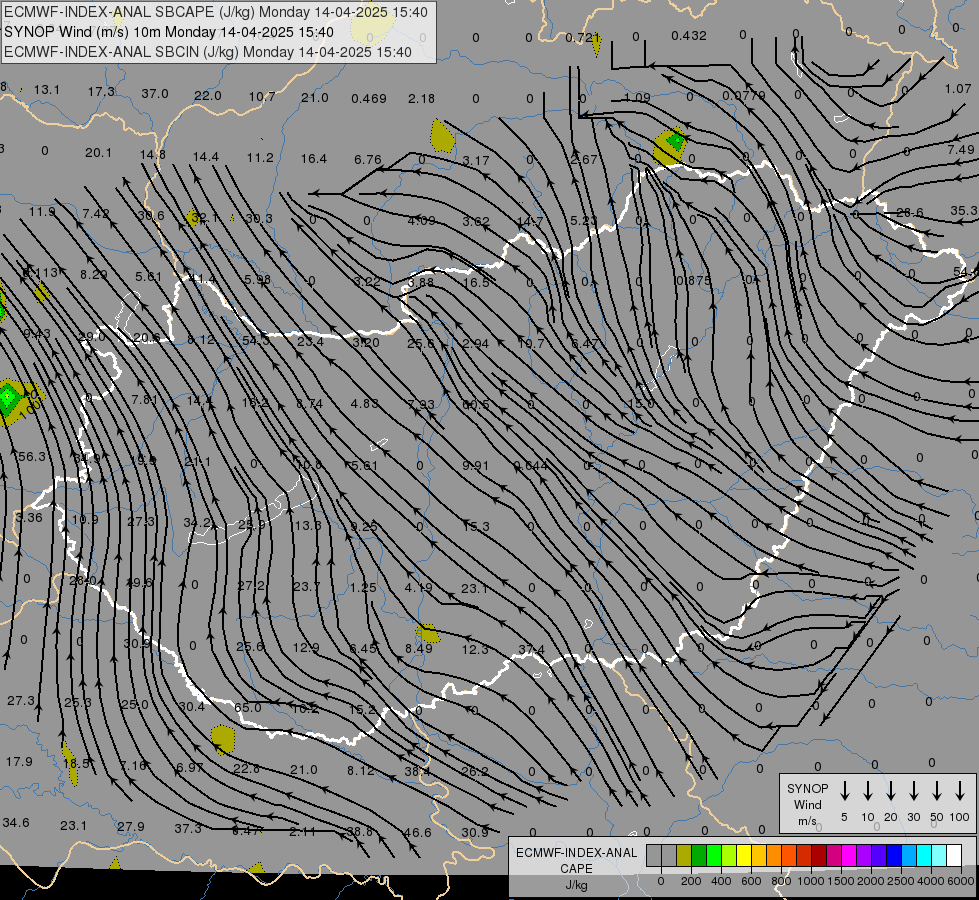Select the olive CAPE patch above value 22.8
Viewport: 979px width, 900px height.
223,739
